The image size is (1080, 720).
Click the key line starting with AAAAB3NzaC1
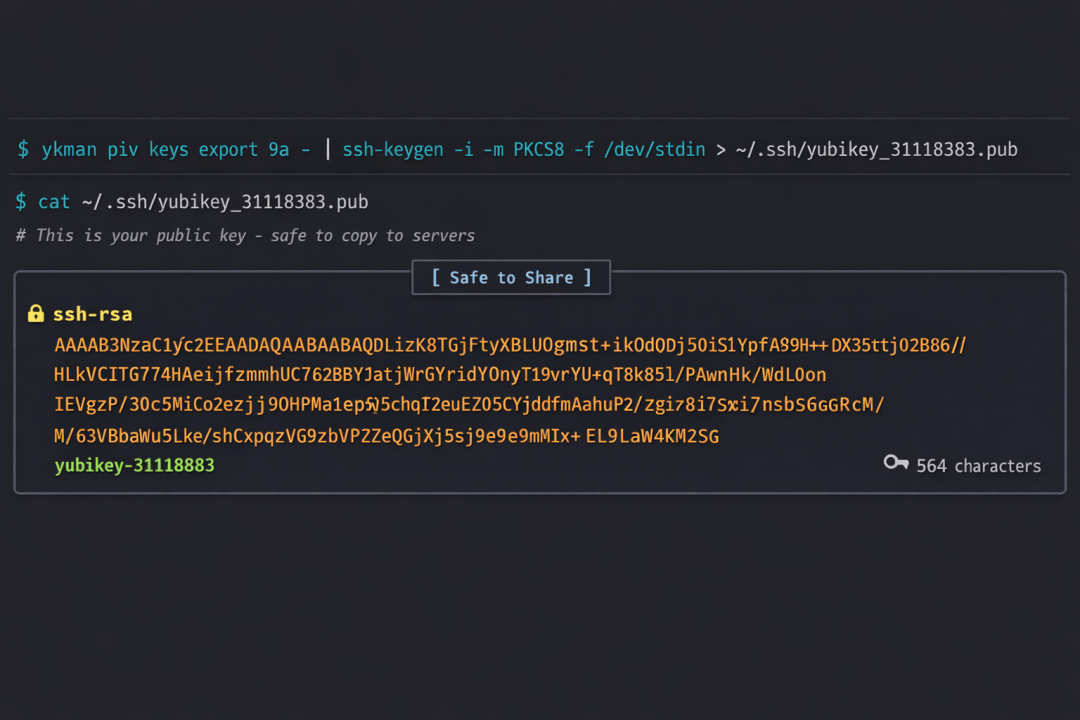[510, 344]
